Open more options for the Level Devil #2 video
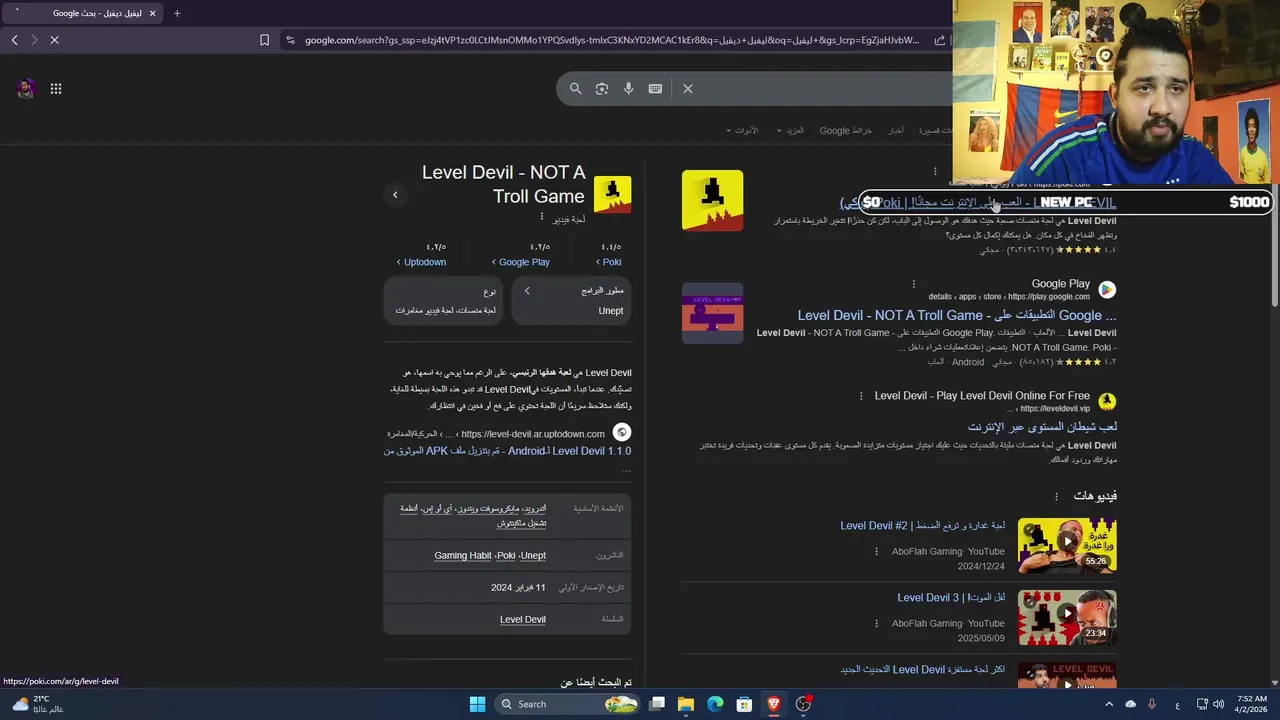 point(877,551)
